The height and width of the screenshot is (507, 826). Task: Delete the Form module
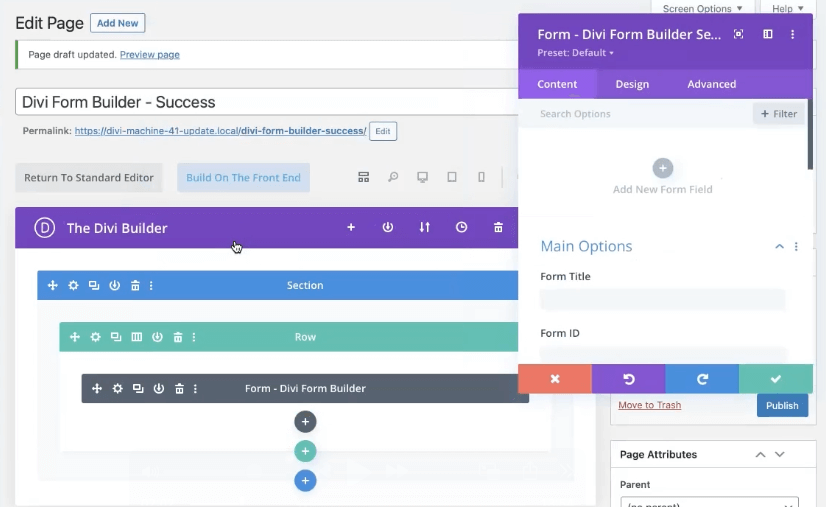(x=179, y=388)
